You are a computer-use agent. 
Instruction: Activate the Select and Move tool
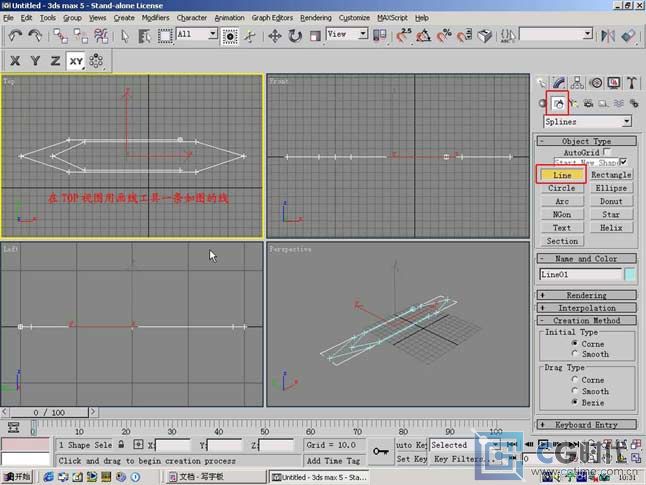(275, 36)
